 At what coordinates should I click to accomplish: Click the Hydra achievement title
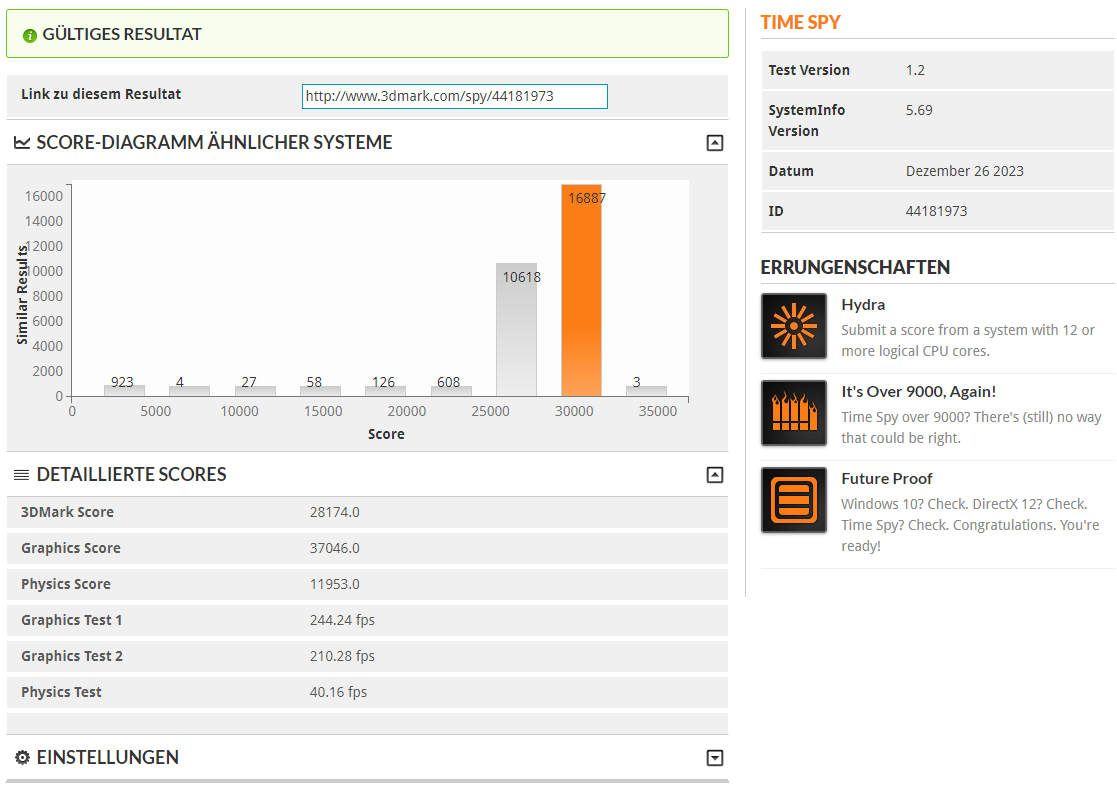pyautogui.click(x=863, y=305)
